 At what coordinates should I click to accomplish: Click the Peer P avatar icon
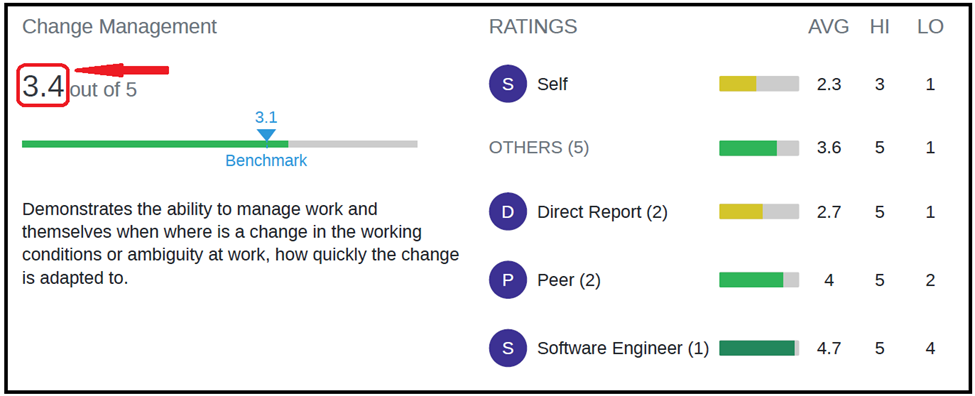click(507, 280)
